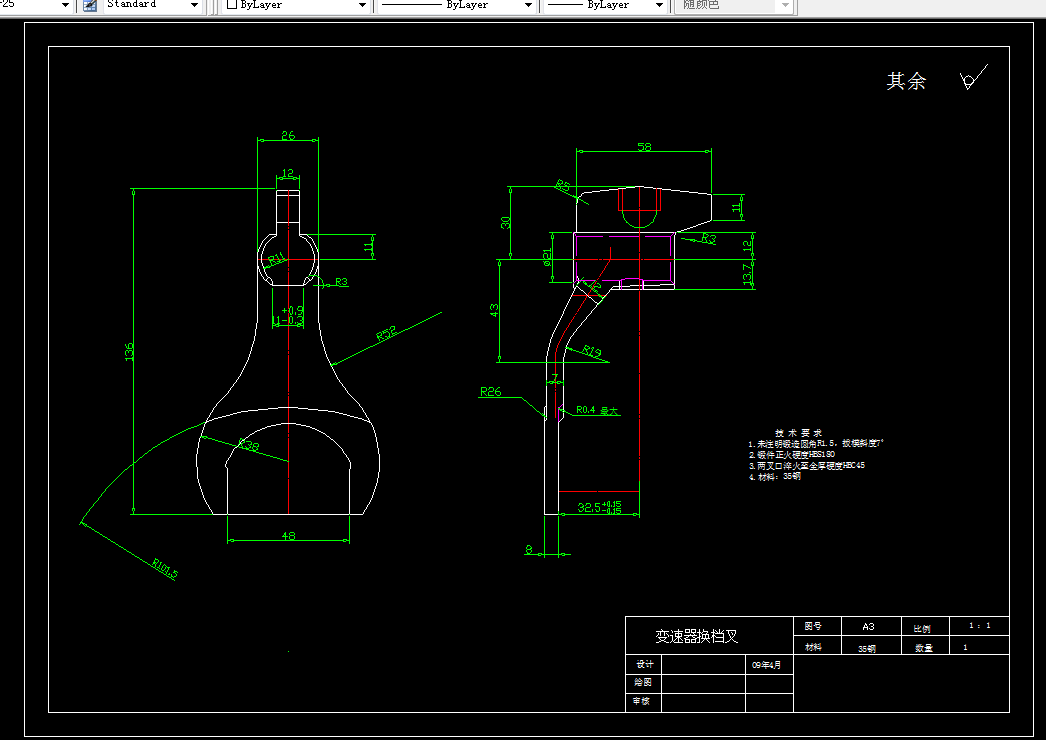Image resolution: width=1046 pixels, height=740 pixels.
Task: Select the 技术要求 heading
Action: coord(799,433)
